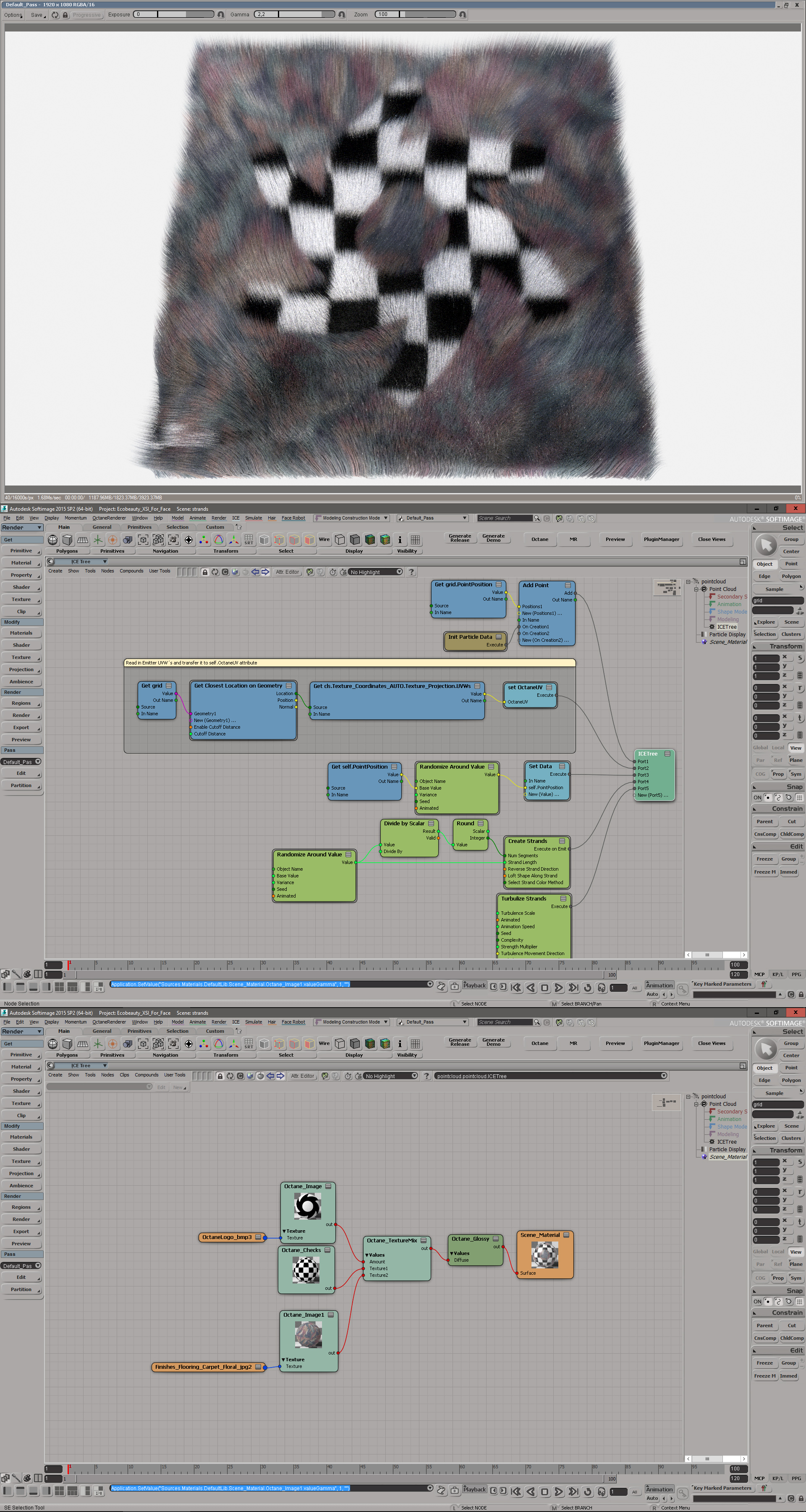This screenshot has width=806, height=1512.
Task: Click the menu icon on the Init Particle Data node
Action: point(499,637)
